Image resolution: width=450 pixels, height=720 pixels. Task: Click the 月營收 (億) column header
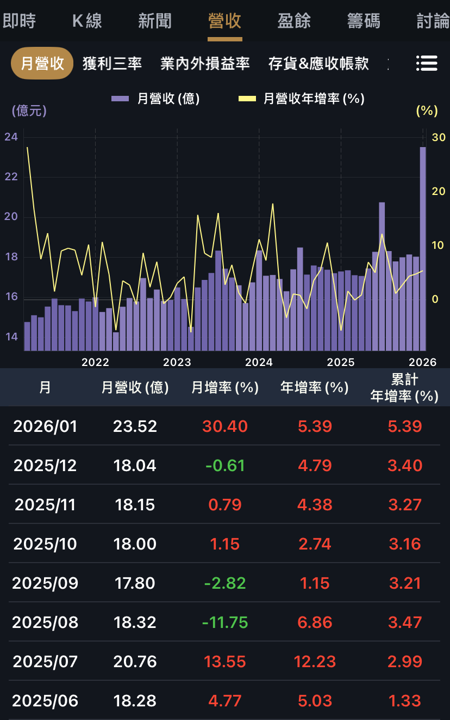coord(135,388)
